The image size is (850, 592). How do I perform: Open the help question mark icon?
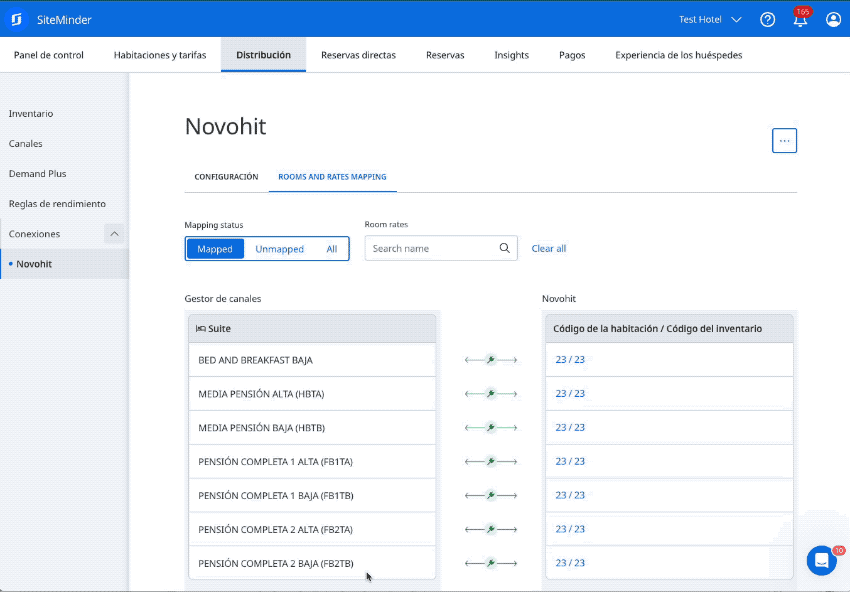[767, 20]
